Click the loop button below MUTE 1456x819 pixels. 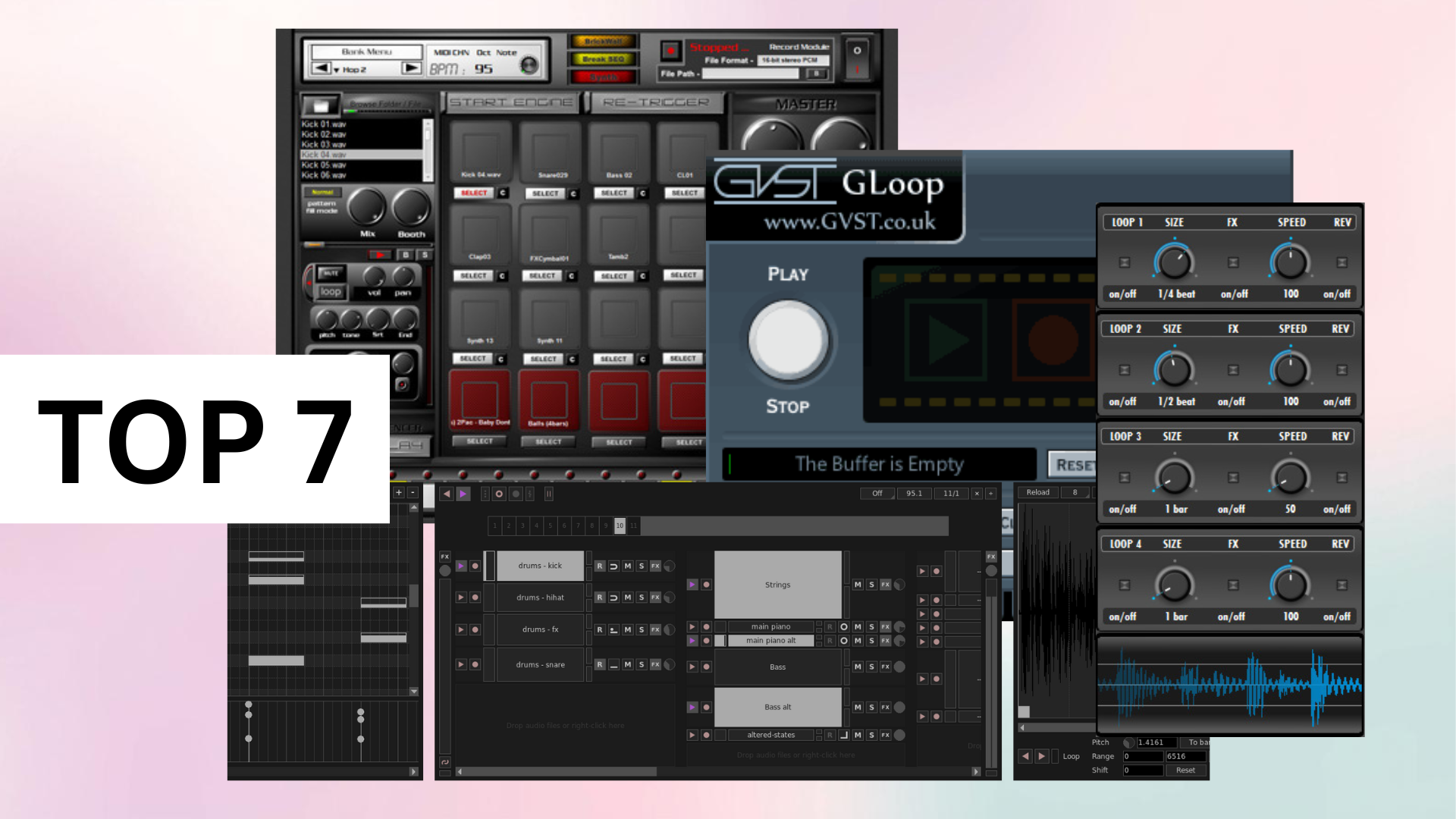coord(331,292)
